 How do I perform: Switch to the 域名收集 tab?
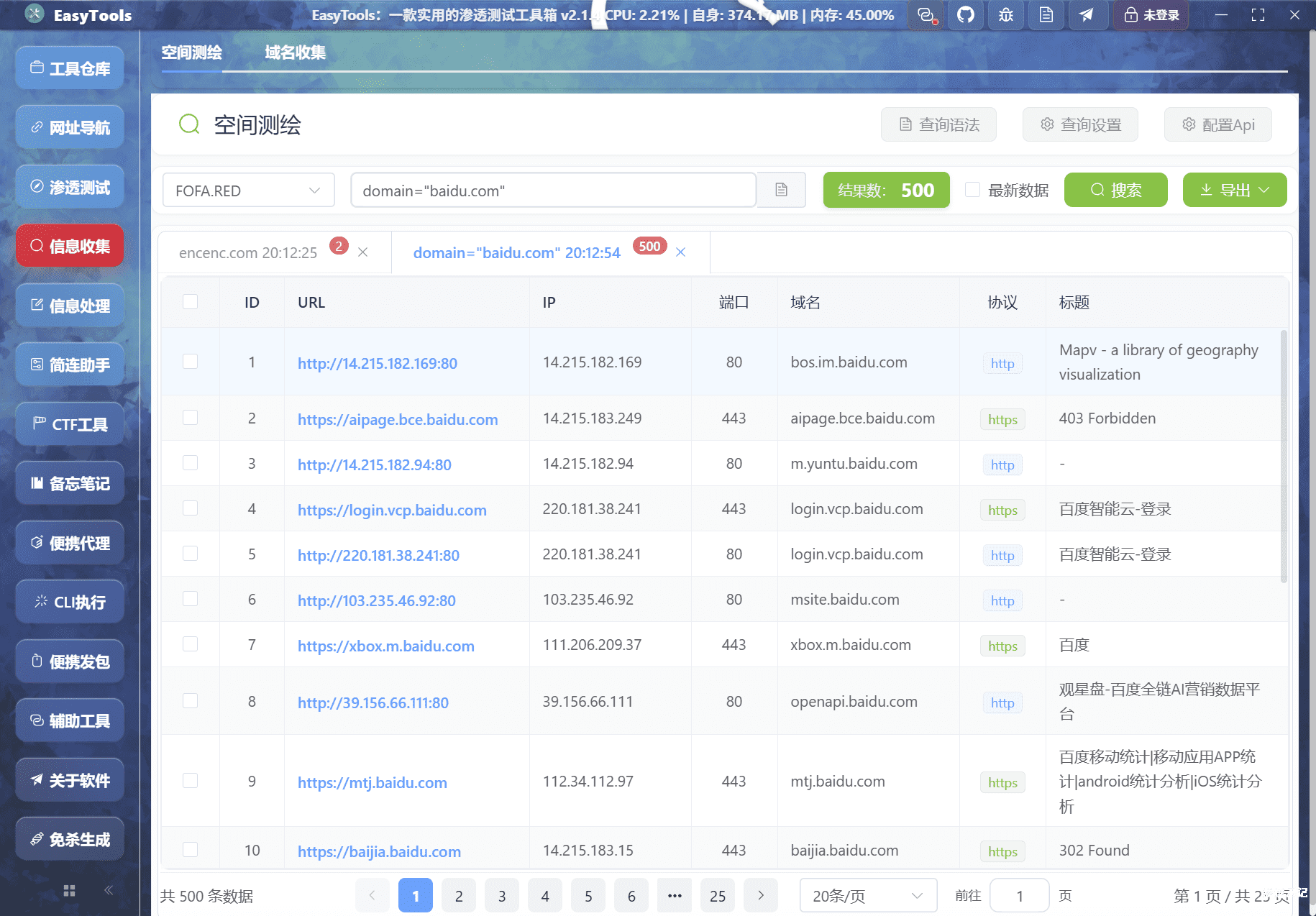(294, 52)
